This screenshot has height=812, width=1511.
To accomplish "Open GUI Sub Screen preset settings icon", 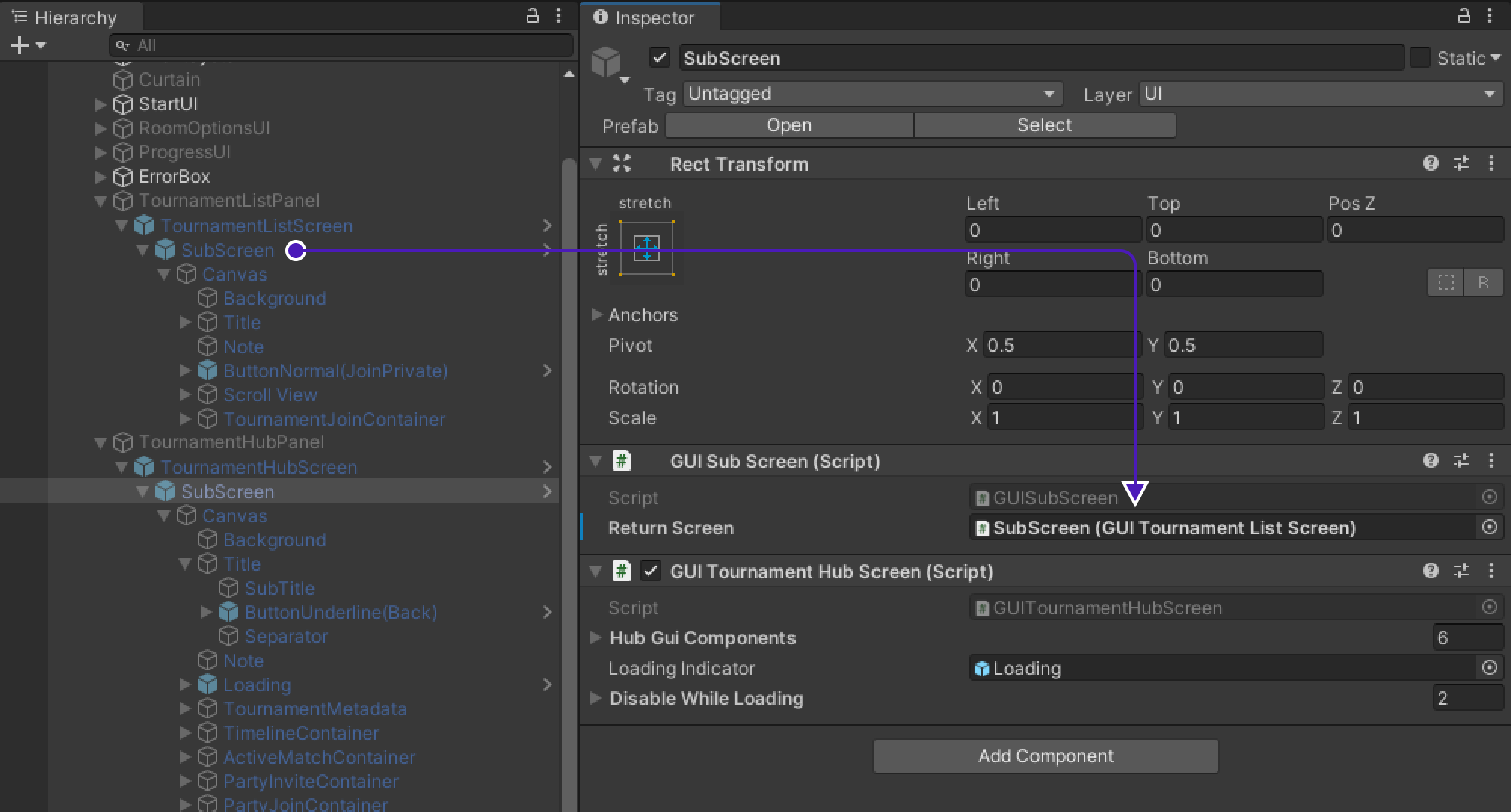I will tap(1461, 461).
